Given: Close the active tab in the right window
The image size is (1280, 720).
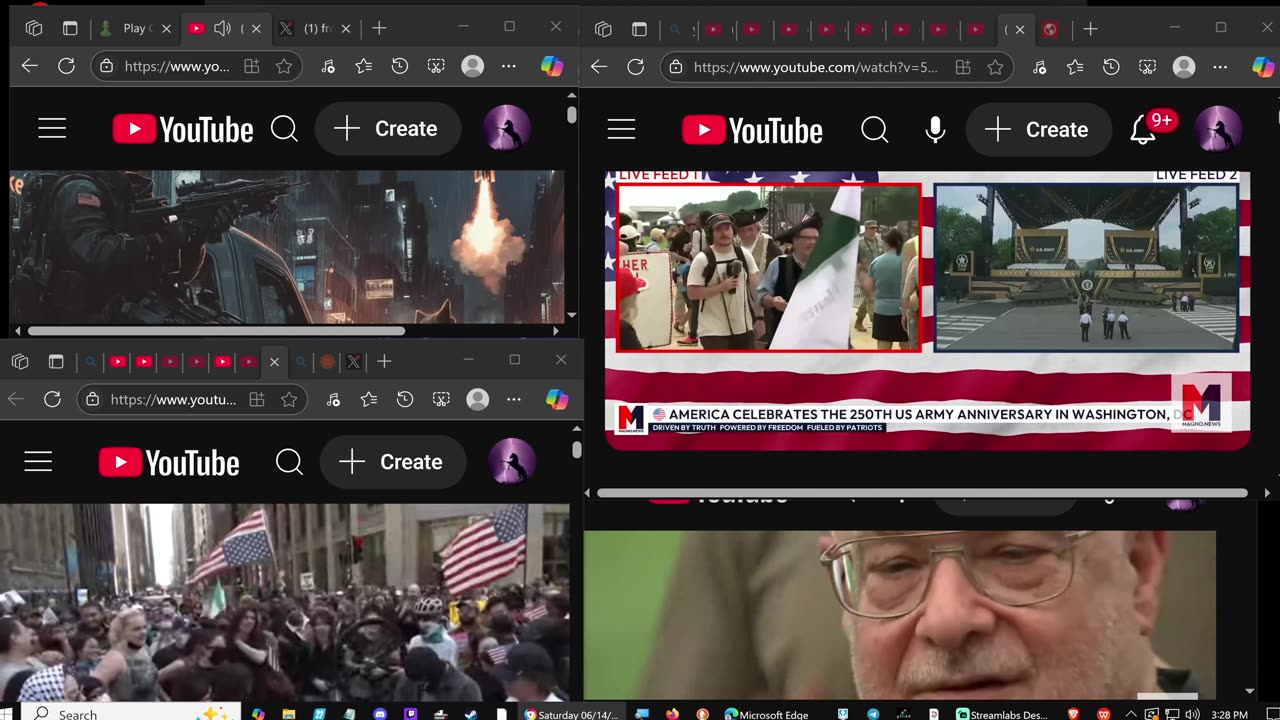Looking at the screenshot, I should coord(1019,29).
